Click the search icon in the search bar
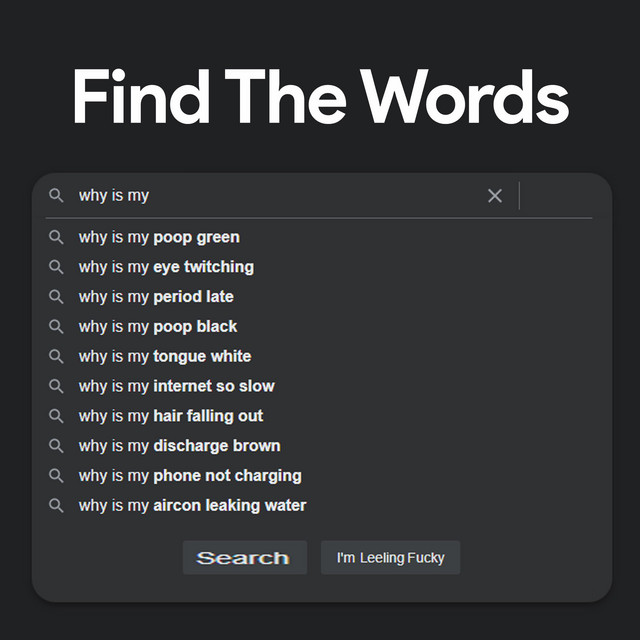Screen dimensions: 640x640 tap(57, 195)
